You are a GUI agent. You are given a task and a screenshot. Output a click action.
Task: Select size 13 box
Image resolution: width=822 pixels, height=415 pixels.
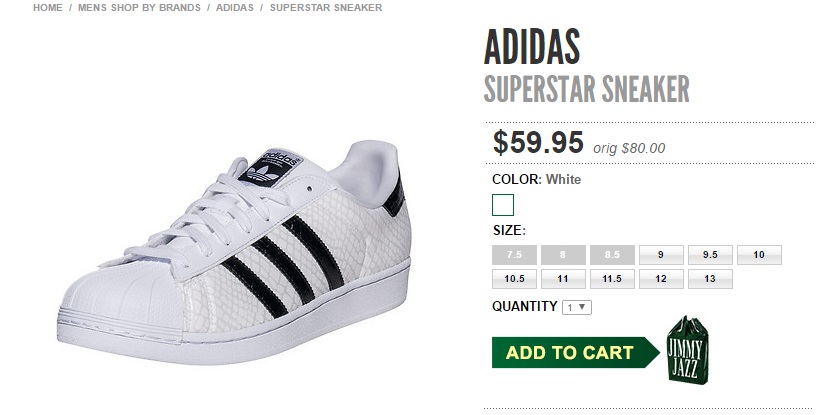coord(710,279)
